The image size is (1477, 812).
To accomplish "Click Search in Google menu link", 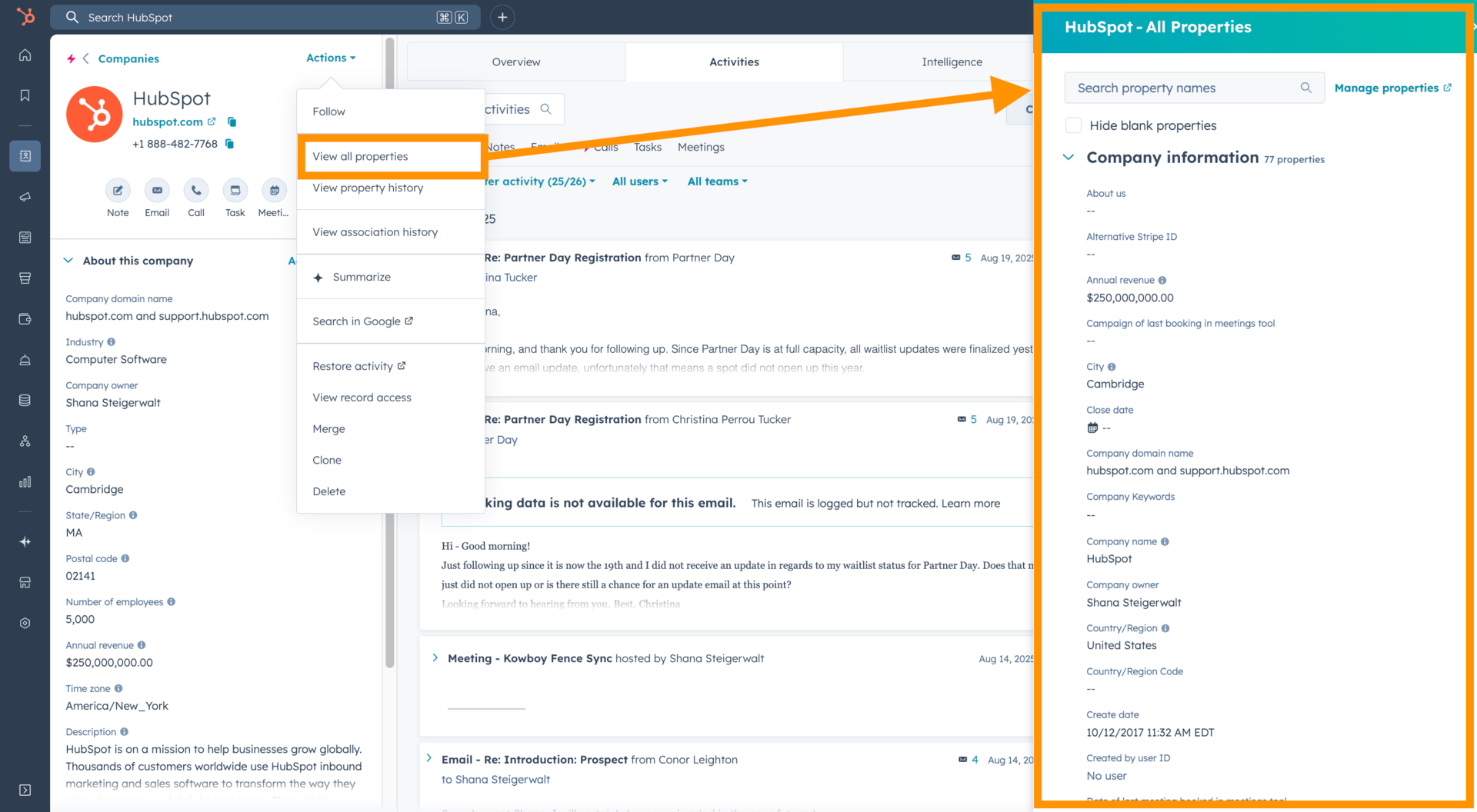I will pos(362,321).
